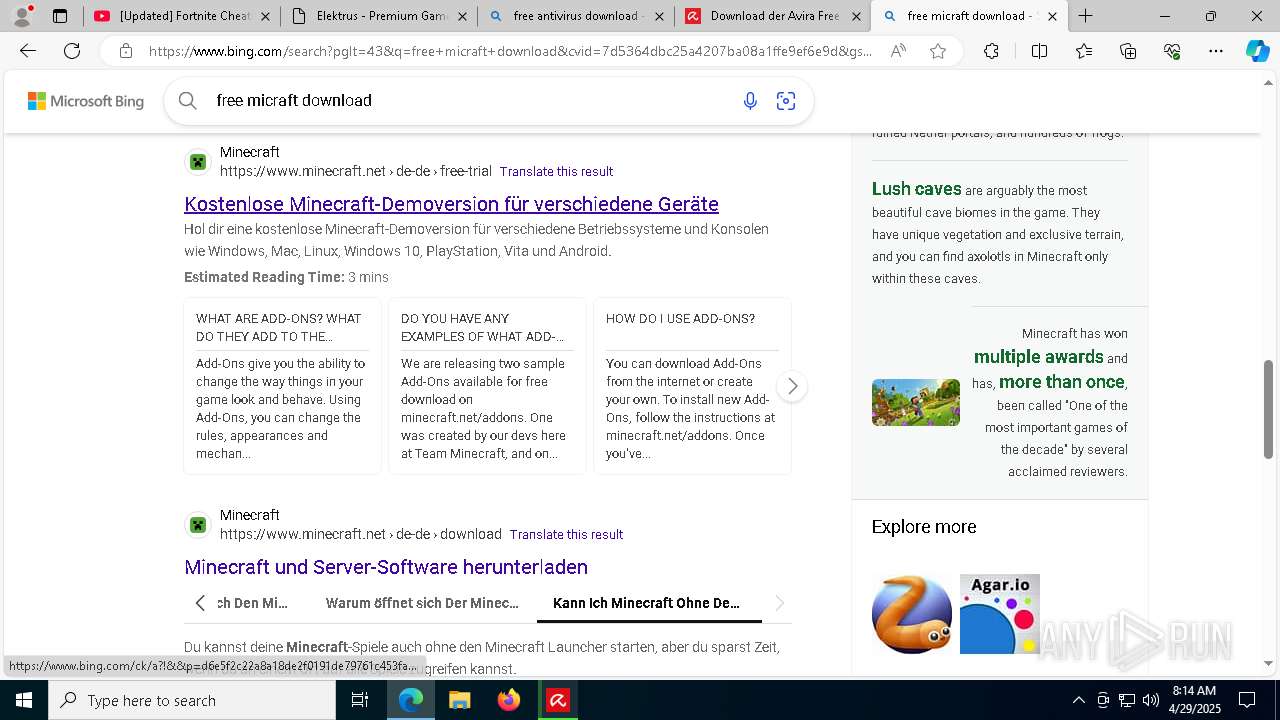Open Browser essentials heart icon
The width and height of the screenshot is (1280, 720).
coord(1172,51)
